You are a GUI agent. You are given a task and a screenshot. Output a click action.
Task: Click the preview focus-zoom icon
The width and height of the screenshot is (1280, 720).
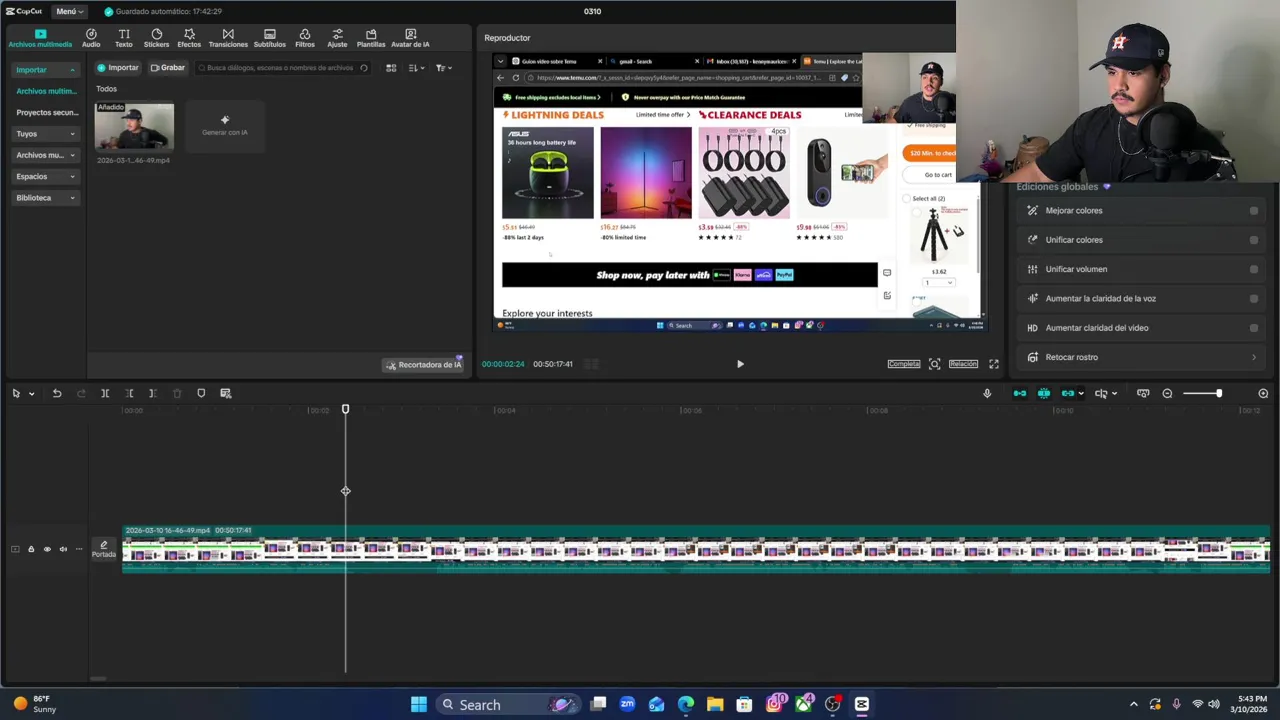(934, 364)
